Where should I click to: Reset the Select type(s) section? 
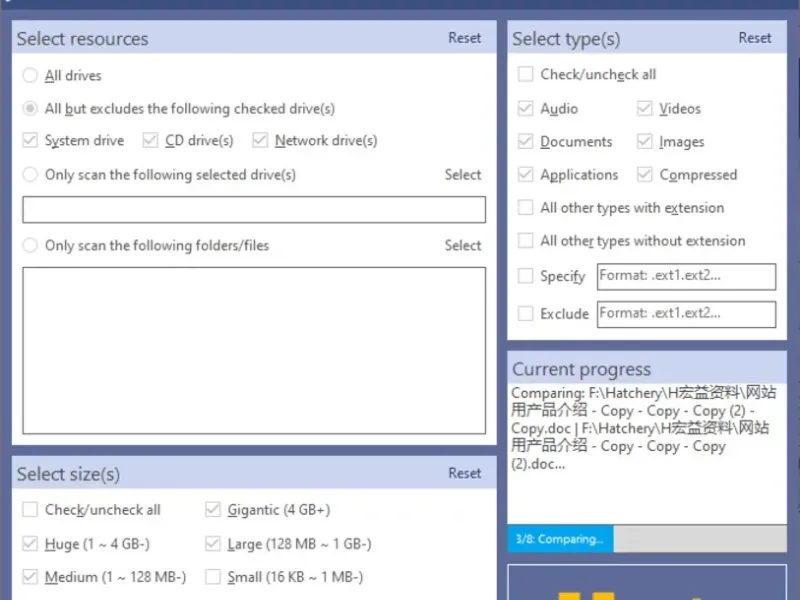[755, 38]
